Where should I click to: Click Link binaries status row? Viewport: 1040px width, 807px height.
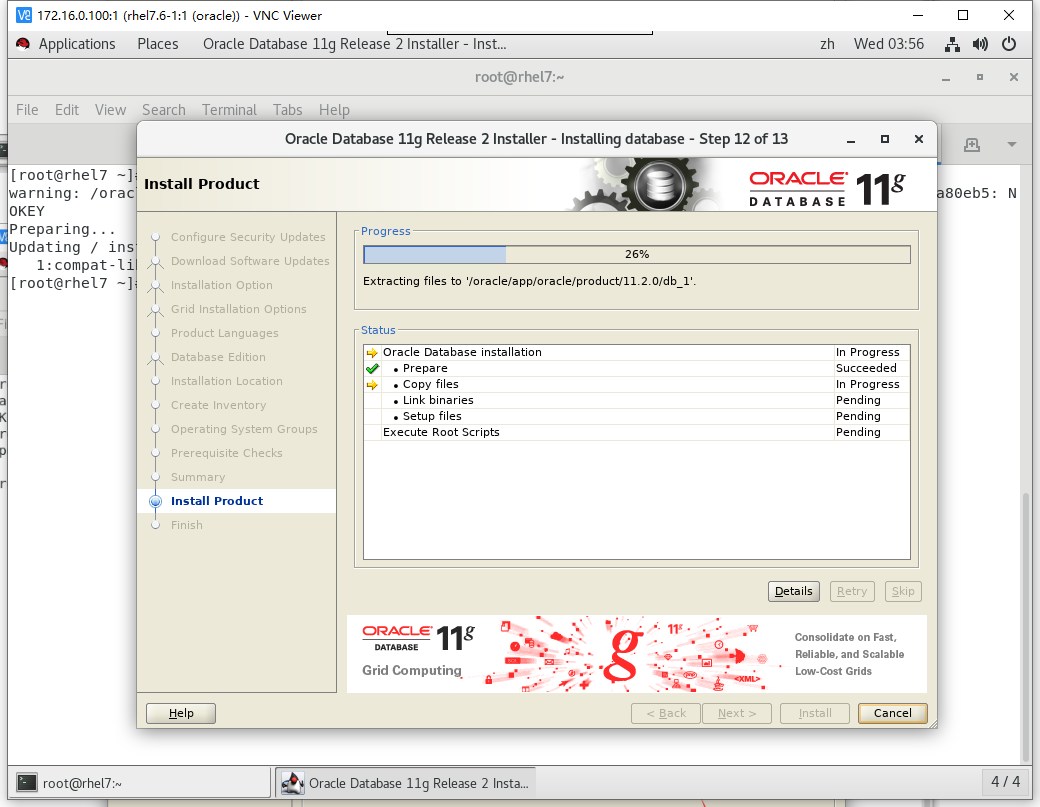pyautogui.click(x=637, y=401)
